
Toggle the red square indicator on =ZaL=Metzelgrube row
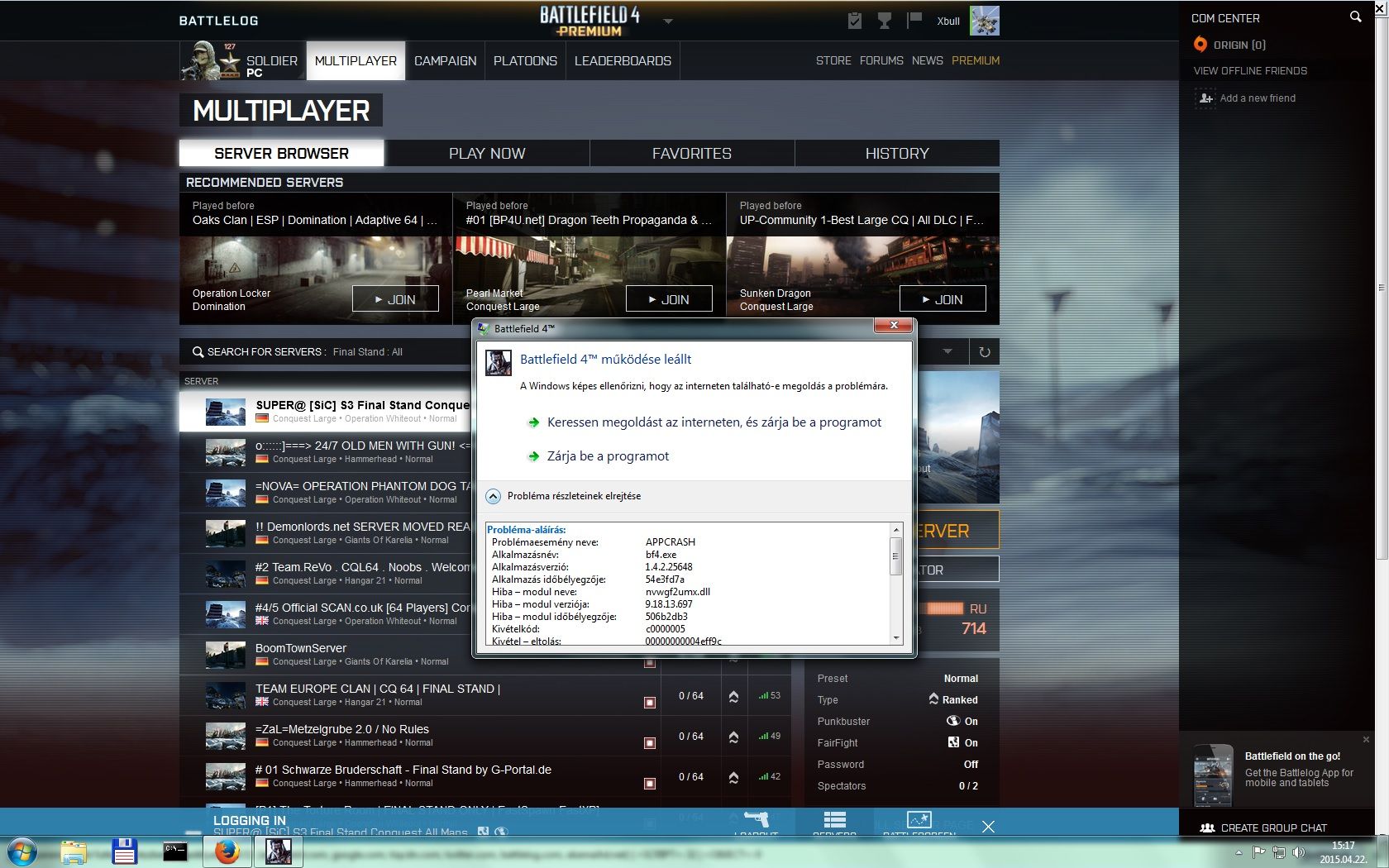pyautogui.click(x=650, y=743)
